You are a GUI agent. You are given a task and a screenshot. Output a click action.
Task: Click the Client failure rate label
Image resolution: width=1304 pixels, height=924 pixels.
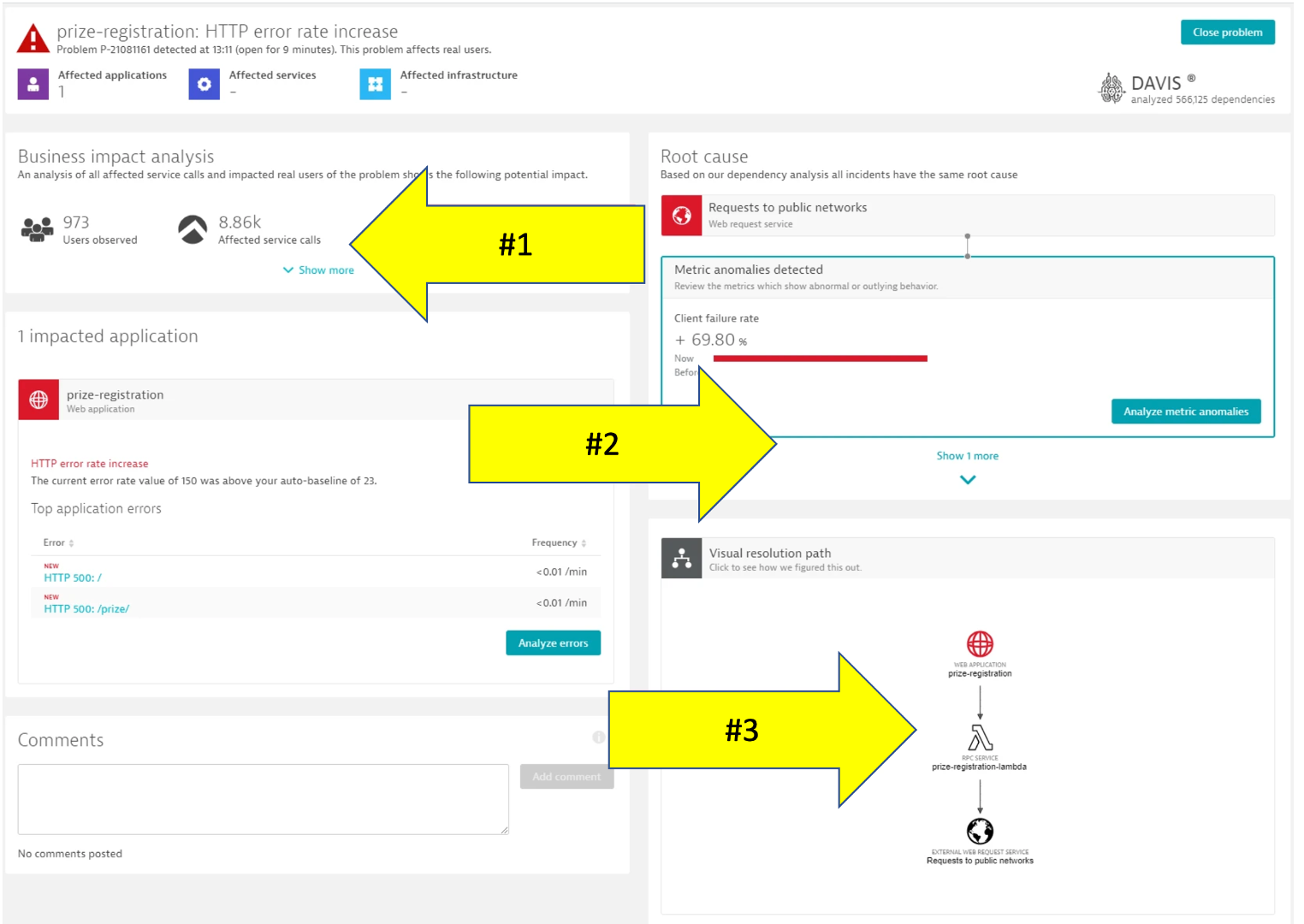pos(716,318)
